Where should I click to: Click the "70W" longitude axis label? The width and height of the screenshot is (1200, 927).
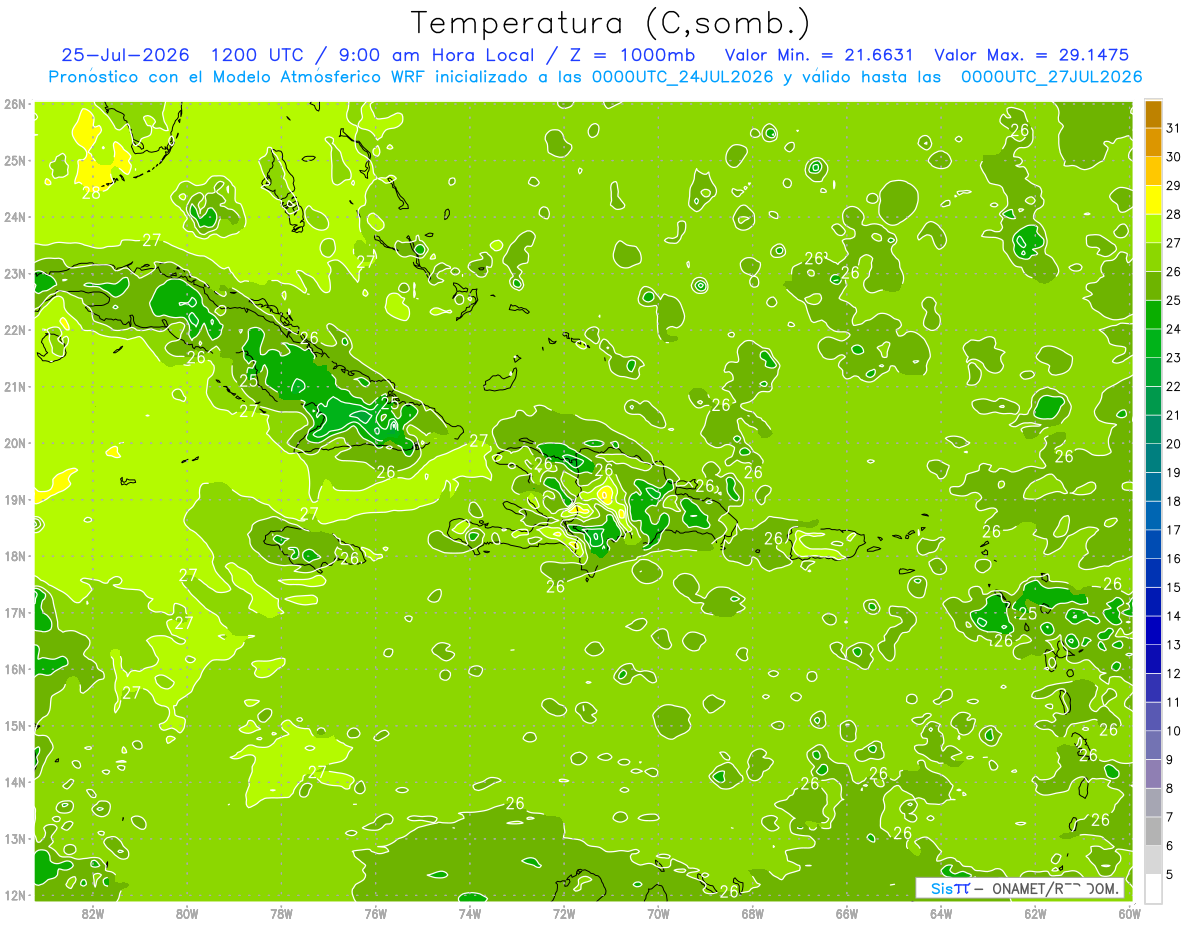(x=658, y=913)
